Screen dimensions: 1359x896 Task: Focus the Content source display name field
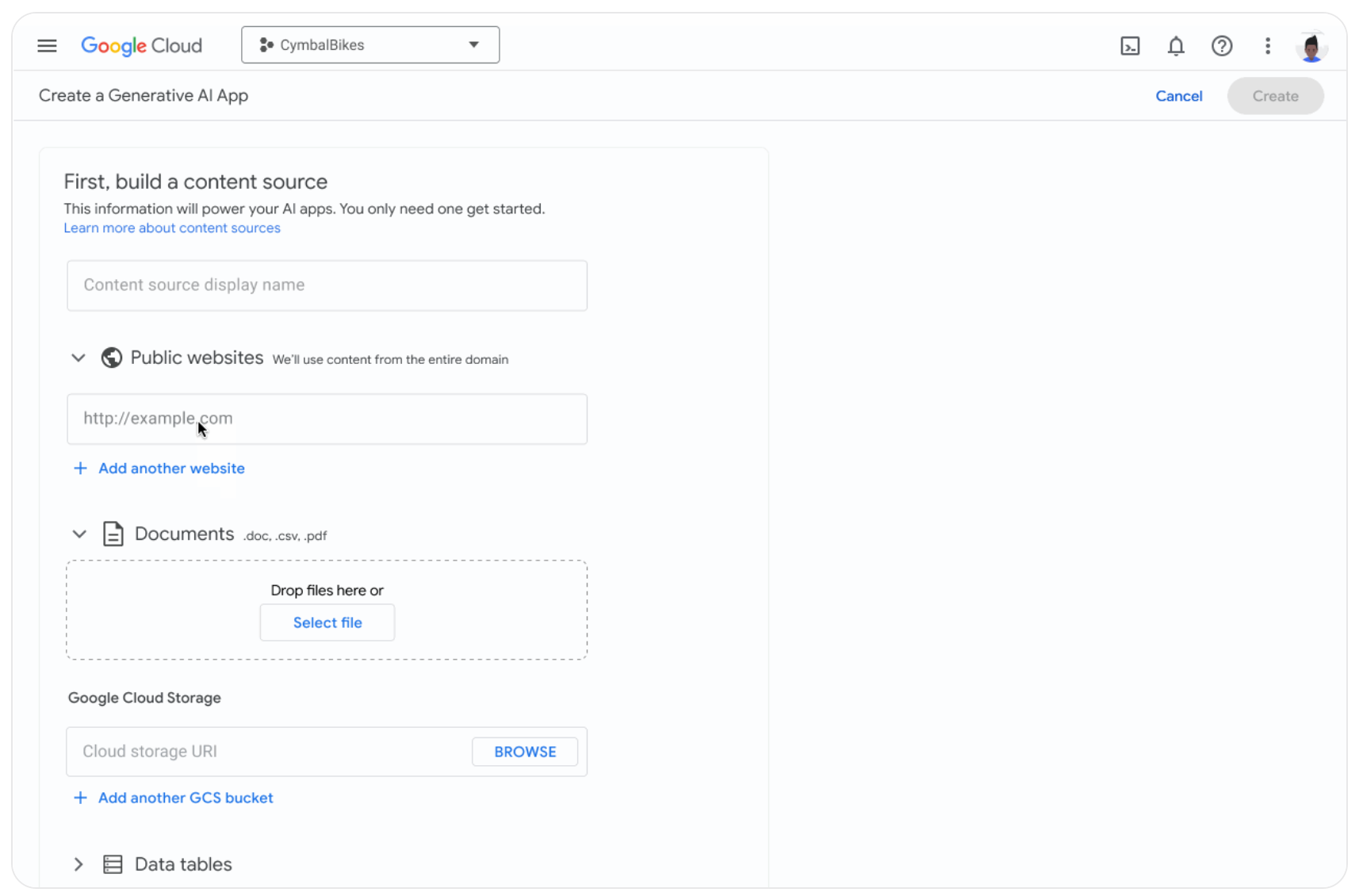pyautogui.click(x=327, y=285)
